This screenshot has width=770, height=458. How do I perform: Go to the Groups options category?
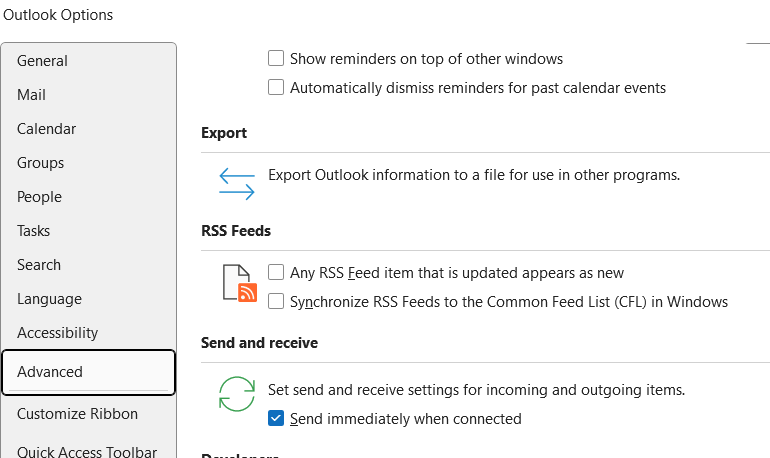(88, 162)
